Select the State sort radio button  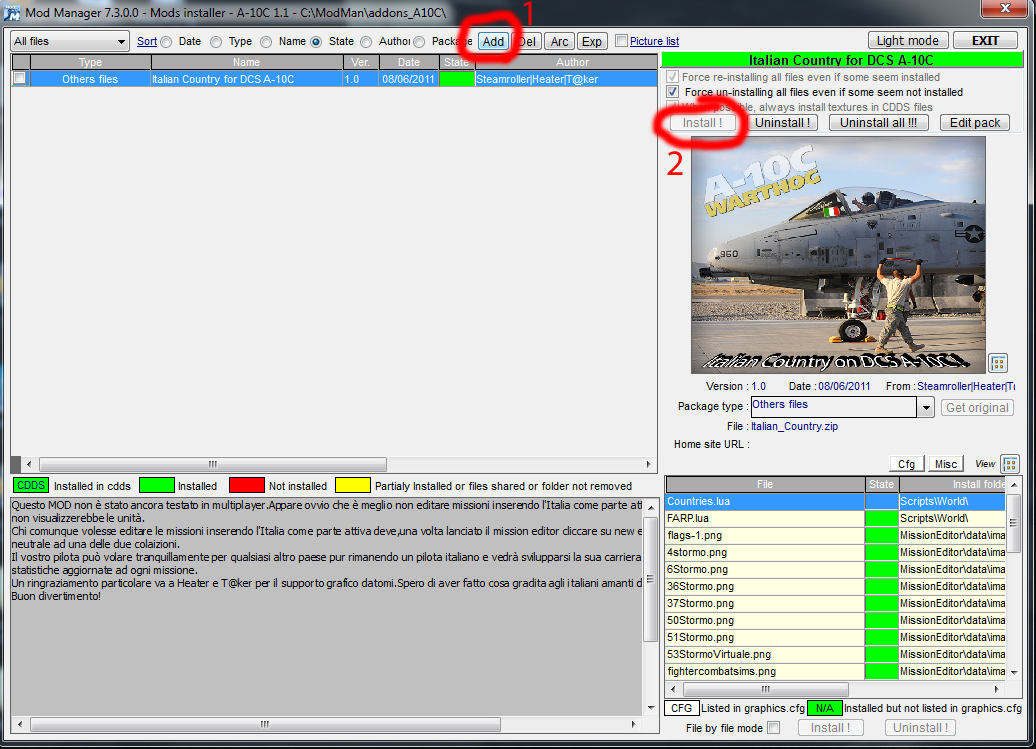pyautogui.click(x=316, y=42)
